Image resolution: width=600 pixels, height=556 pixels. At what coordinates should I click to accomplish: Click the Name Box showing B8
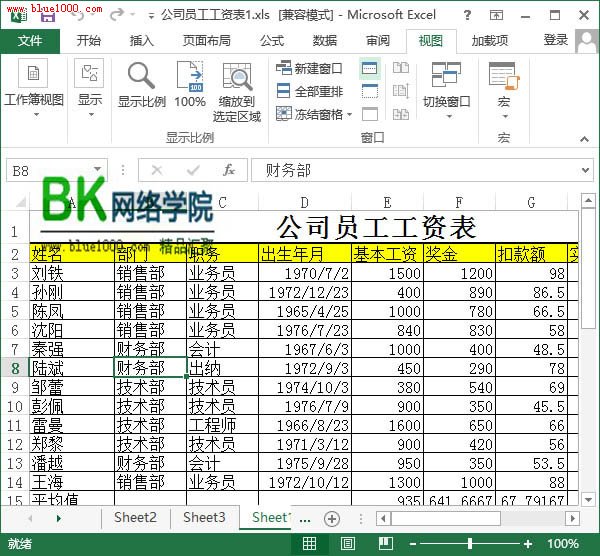pyautogui.click(x=49, y=170)
